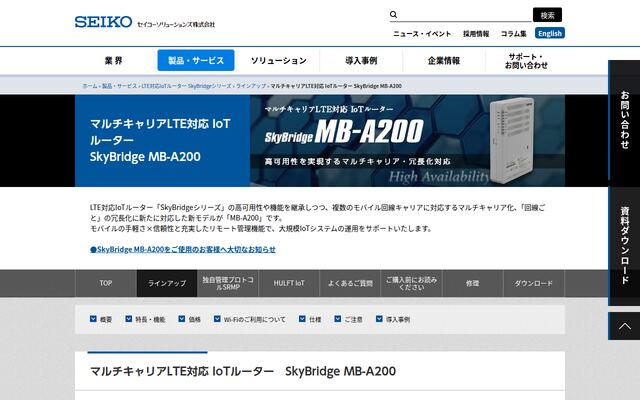Select the よくあるご質問 FAQ tab
640x400 pixels.
pyautogui.click(x=350, y=283)
